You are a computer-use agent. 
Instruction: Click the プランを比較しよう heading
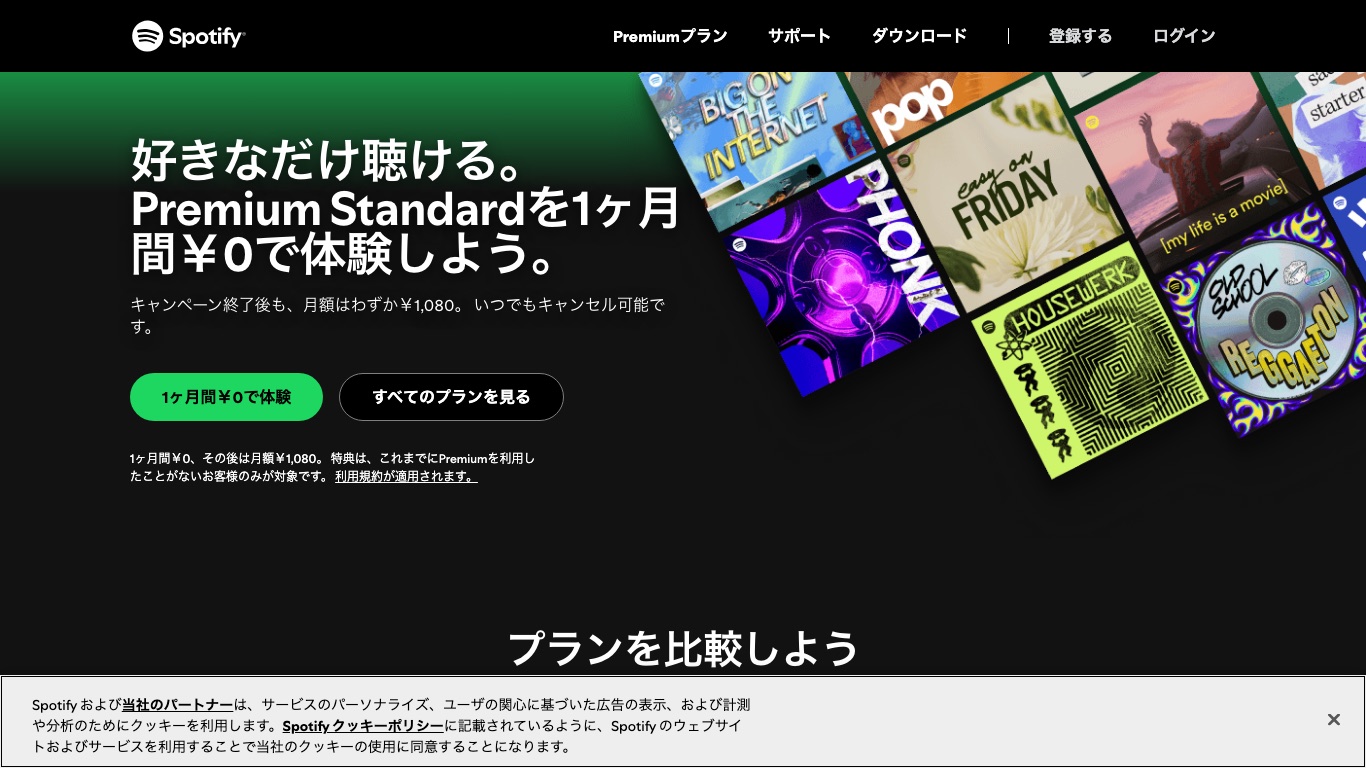(x=683, y=648)
